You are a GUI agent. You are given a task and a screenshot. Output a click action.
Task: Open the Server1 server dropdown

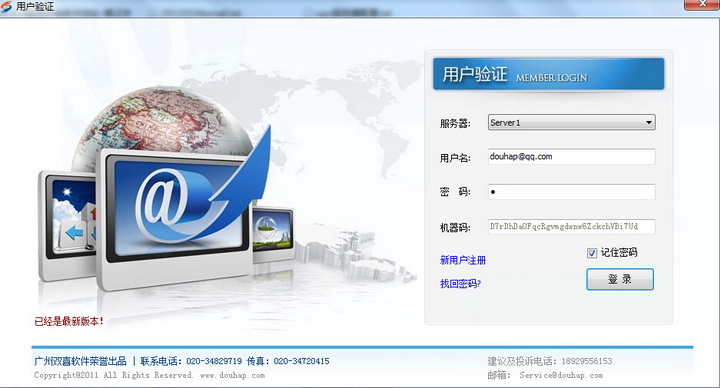tap(571, 123)
